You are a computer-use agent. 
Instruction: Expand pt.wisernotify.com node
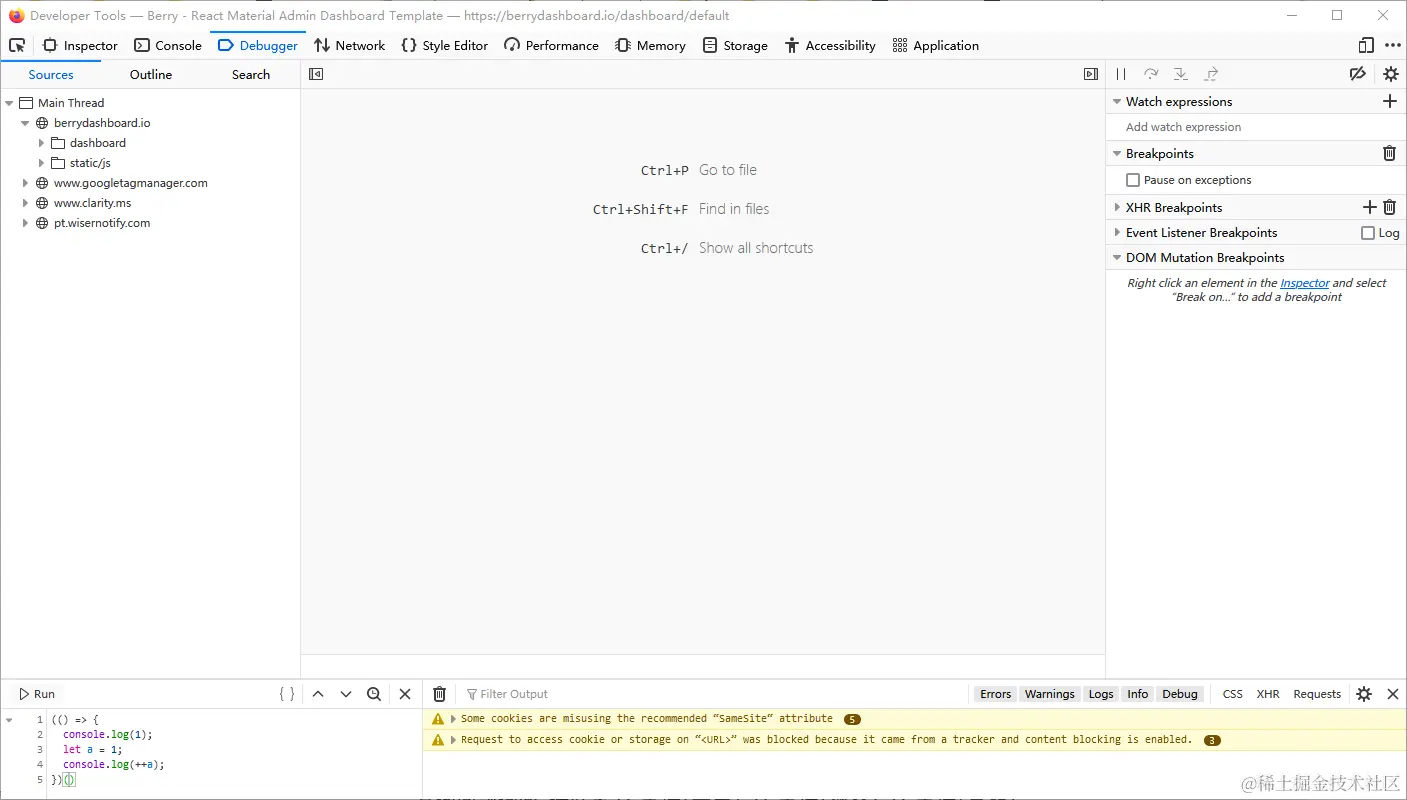[x=26, y=223]
